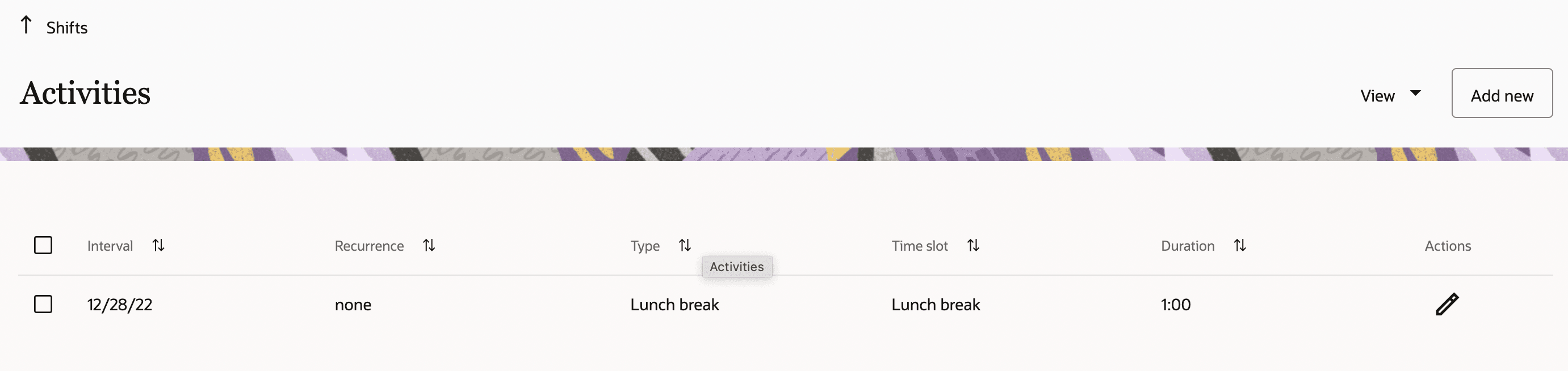Sort the Duration column with its sort icon

click(1240, 246)
